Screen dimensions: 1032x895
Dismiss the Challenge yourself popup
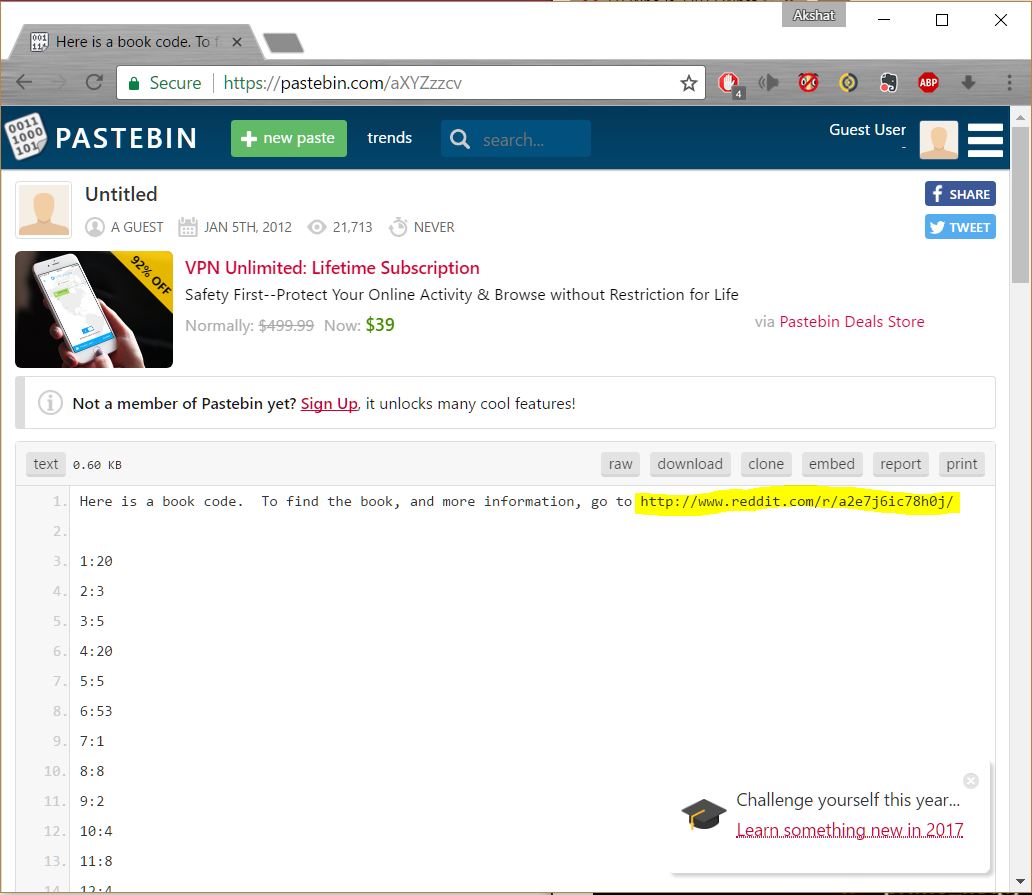coord(971,780)
